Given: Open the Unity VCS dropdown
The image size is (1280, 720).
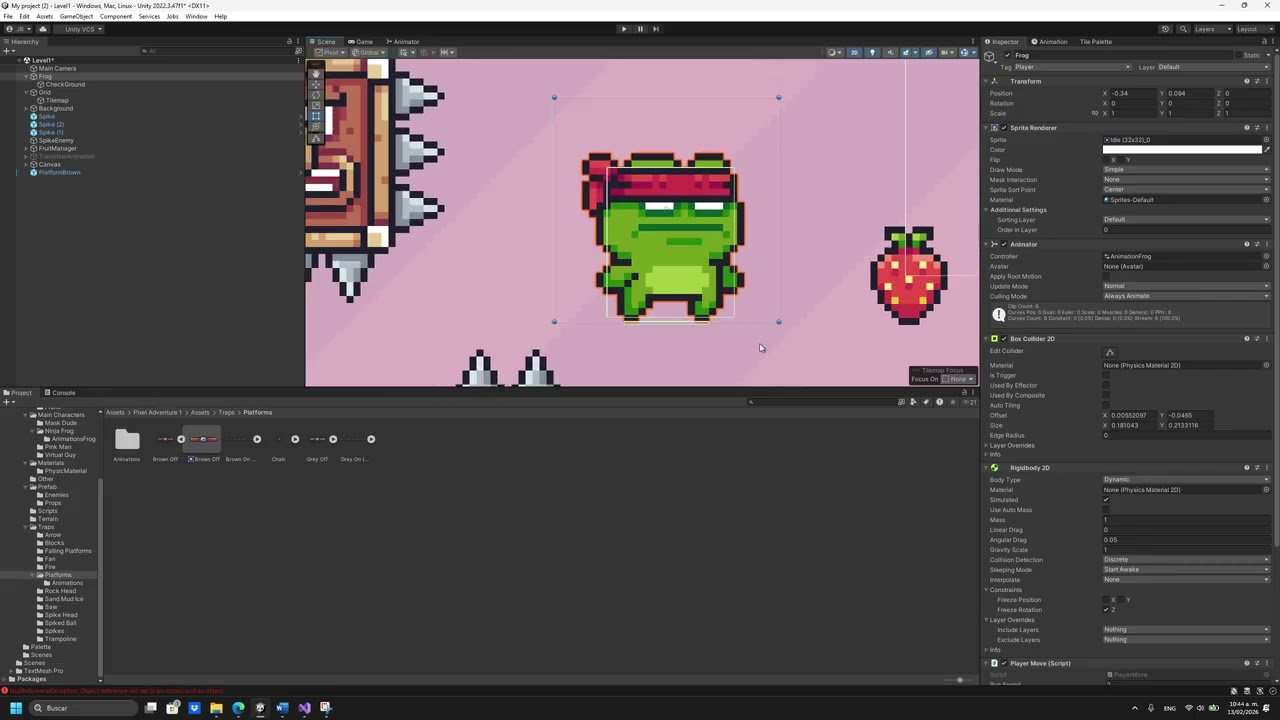Looking at the screenshot, I should click(x=79, y=29).
